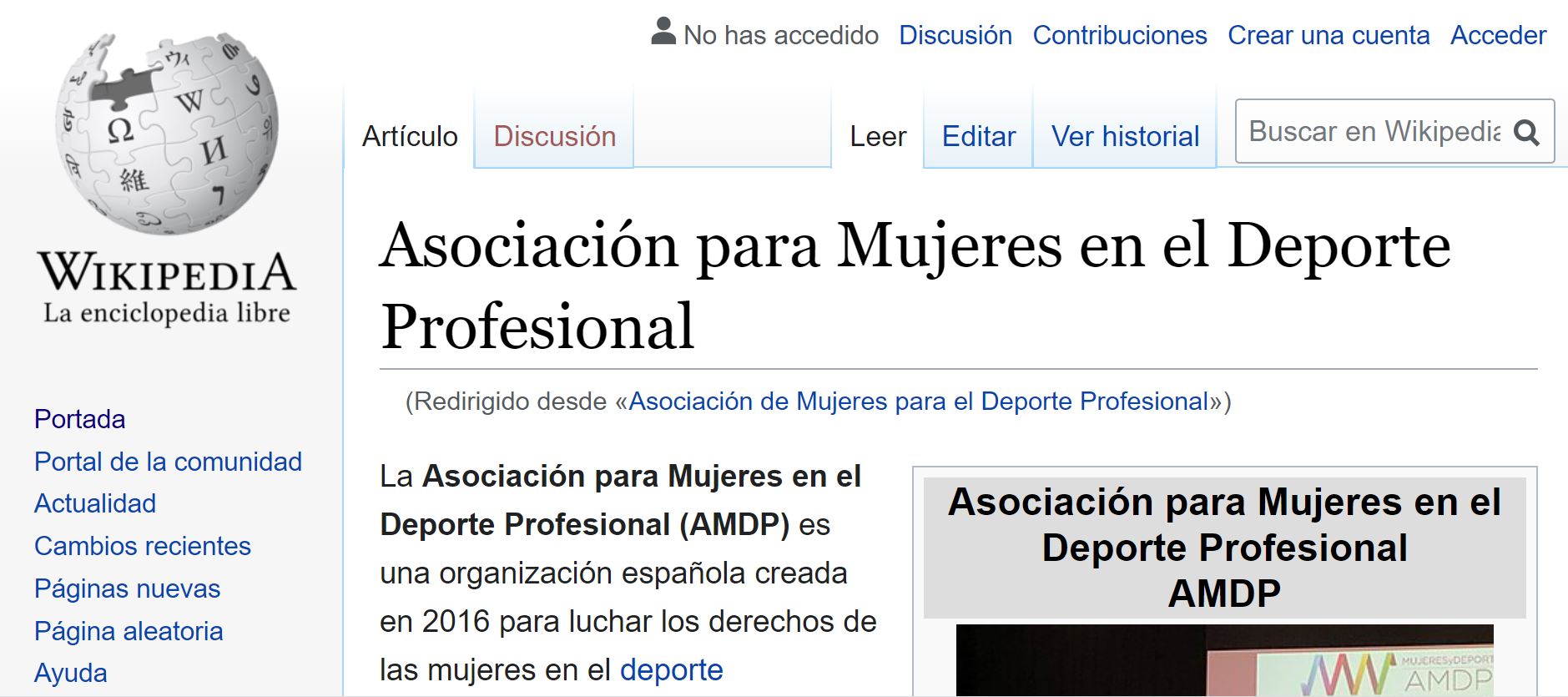Open the Editar tab
The height and width of the screenshot is (697, 1568).
coord(979,136)
